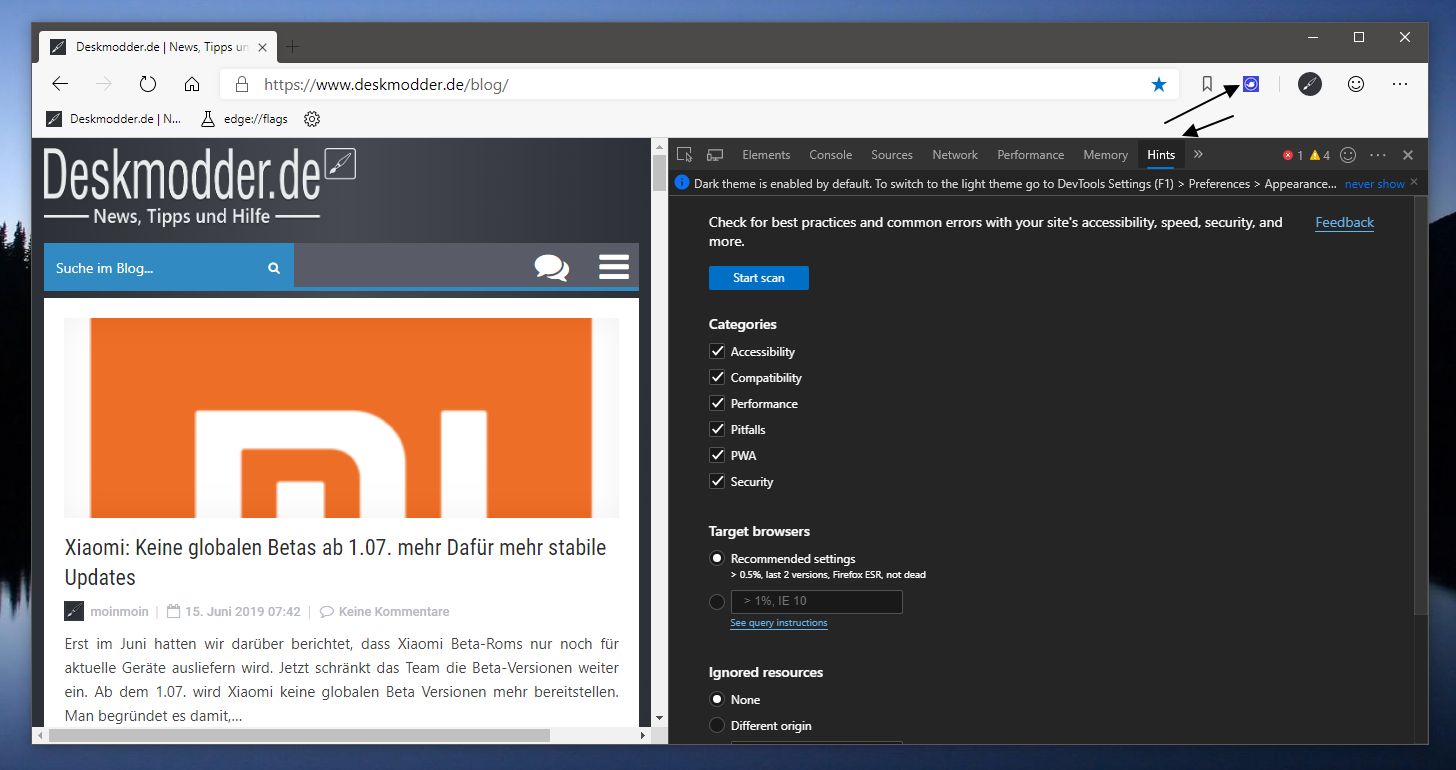Viewport: 1456px width, 770px height.
Task: Open the website hamburger menu
Action: click(614, 267)
